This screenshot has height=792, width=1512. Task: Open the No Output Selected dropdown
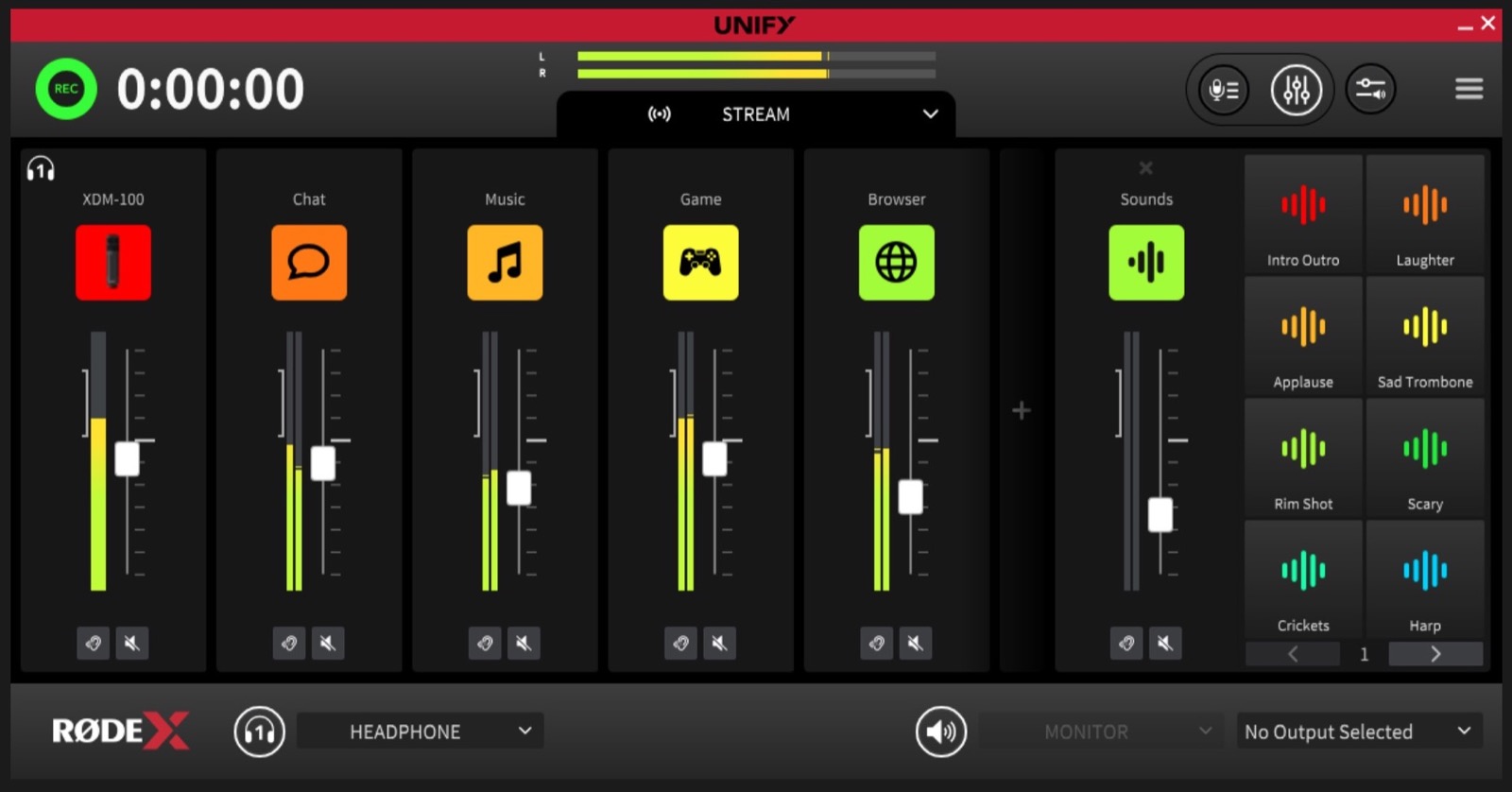1359,732
